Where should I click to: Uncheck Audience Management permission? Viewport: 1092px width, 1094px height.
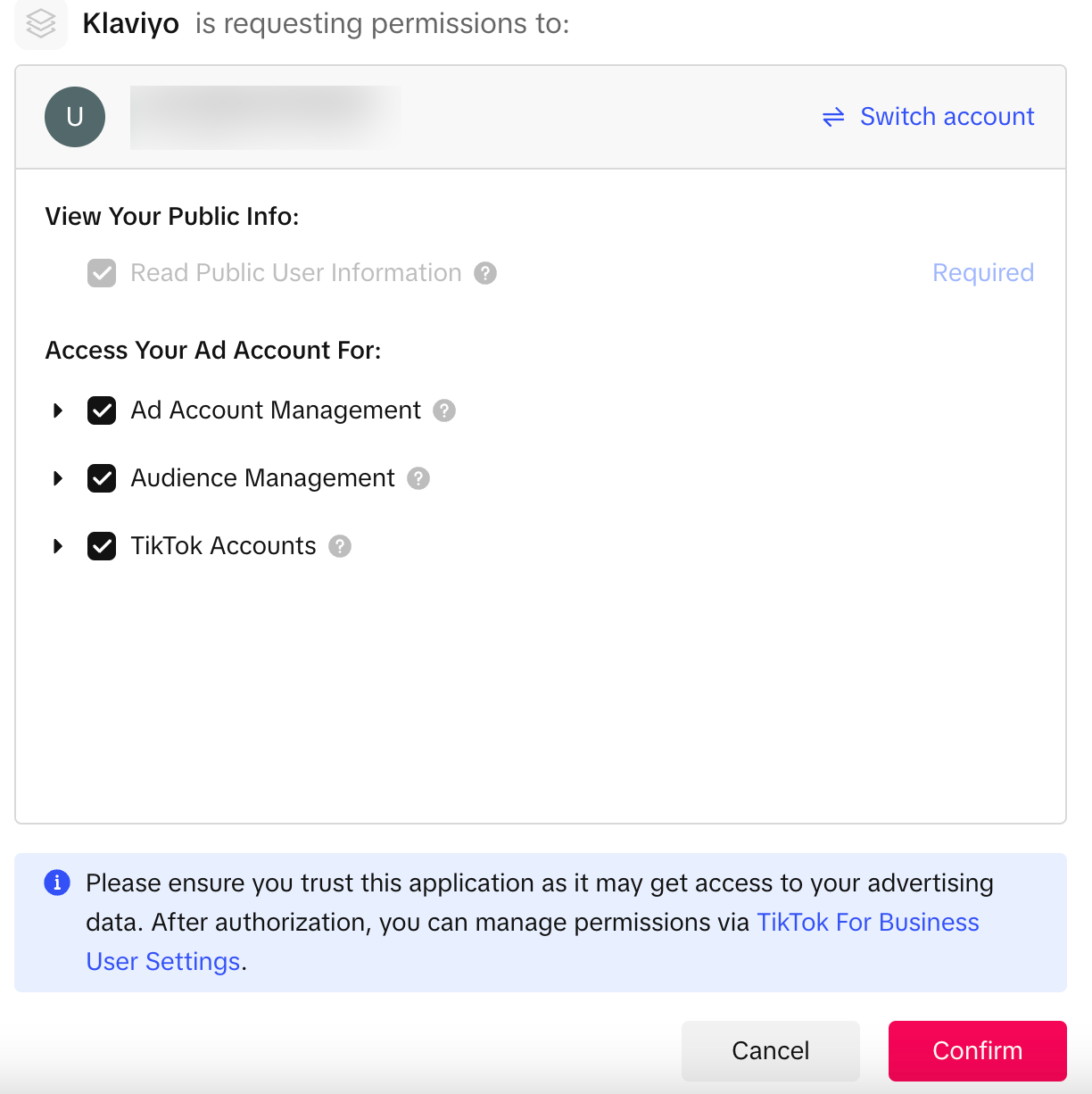(102, 478)
